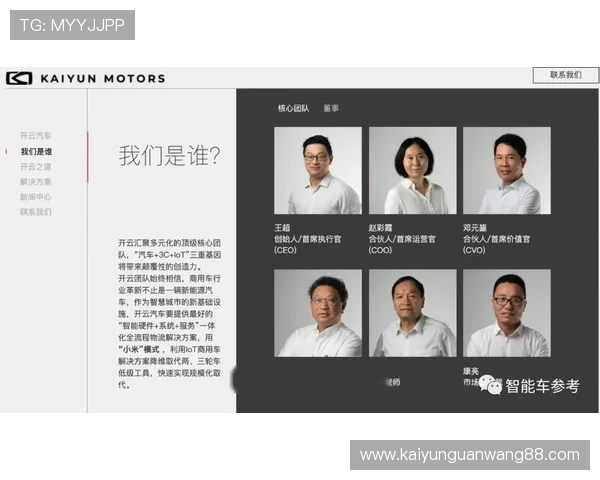Open 开云汽车 in the sidebar menu

[x=36, y=136]
